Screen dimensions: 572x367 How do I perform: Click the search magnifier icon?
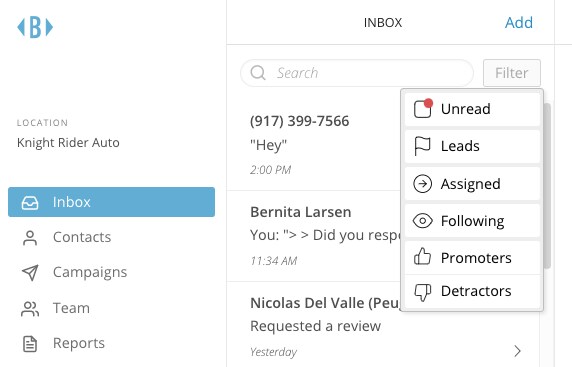pyautogui.click(x=258, y=73)
